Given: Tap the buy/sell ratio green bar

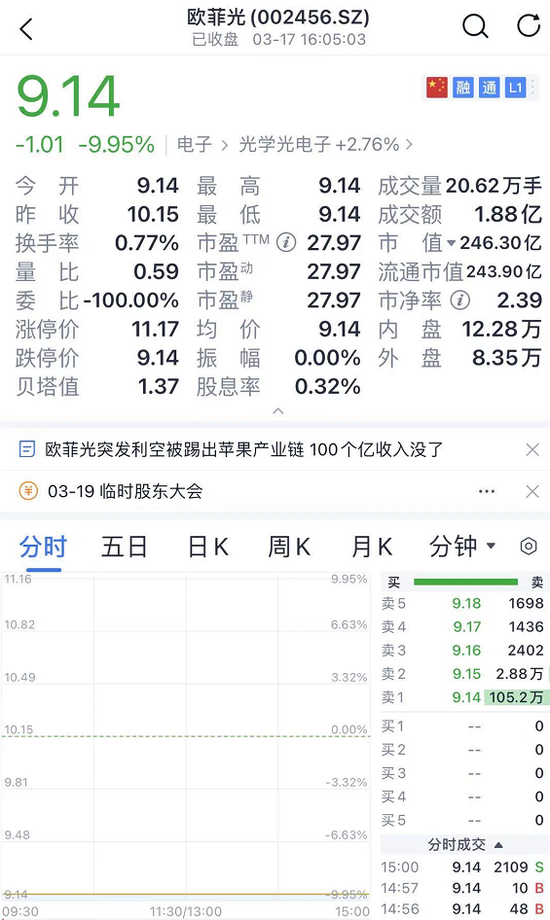Looking at the screenshot, I should coord(465,582).
